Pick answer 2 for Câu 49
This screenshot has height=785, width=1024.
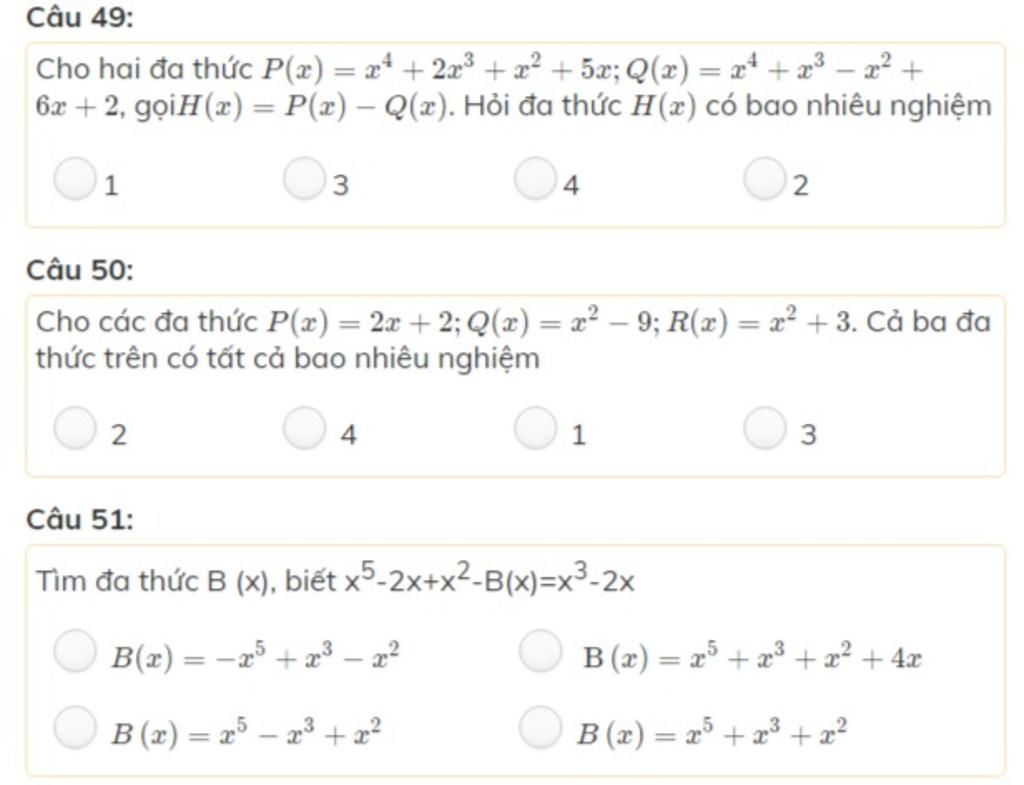pyautogui.click(x=765, y=180)
